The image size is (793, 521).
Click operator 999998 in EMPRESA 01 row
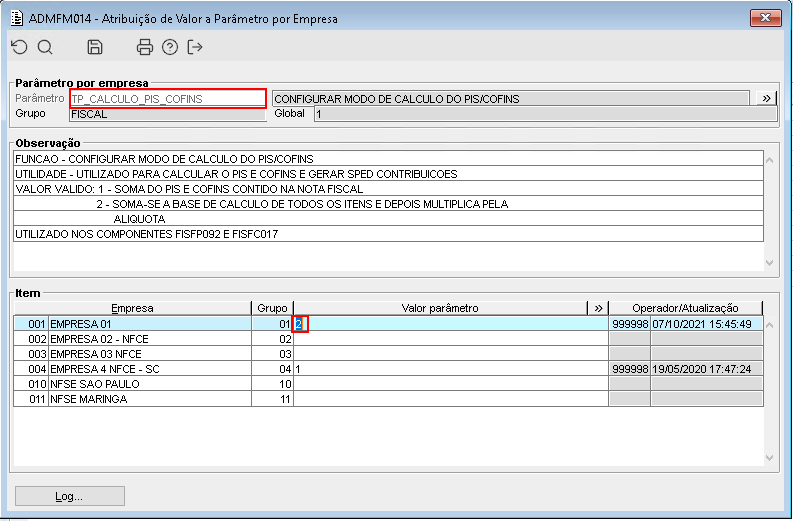coord(630,324)
